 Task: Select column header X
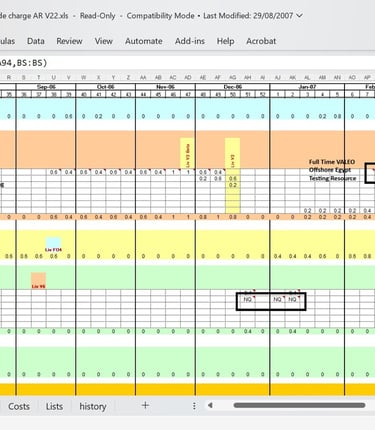point(98,77)
